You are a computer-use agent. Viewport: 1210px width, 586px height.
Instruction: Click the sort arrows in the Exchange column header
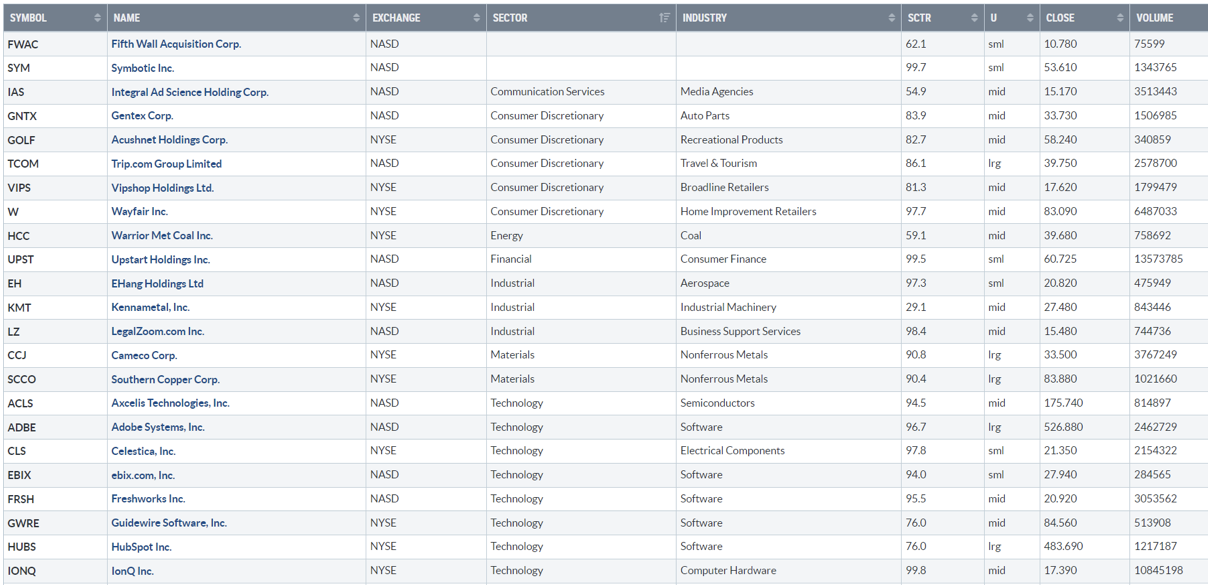pyautogui.click(x=476, y=18)
